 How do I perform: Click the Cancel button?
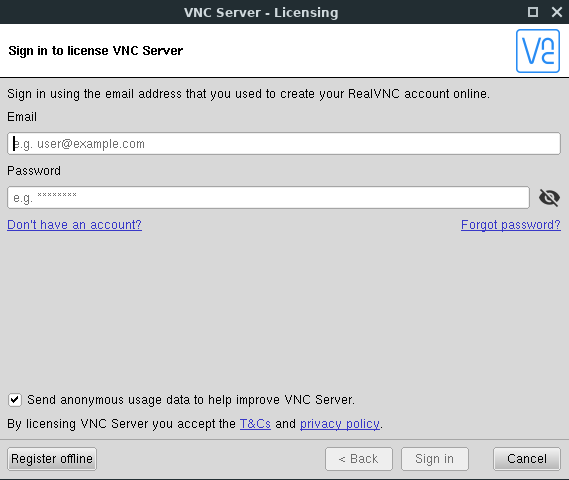(527, 459)
